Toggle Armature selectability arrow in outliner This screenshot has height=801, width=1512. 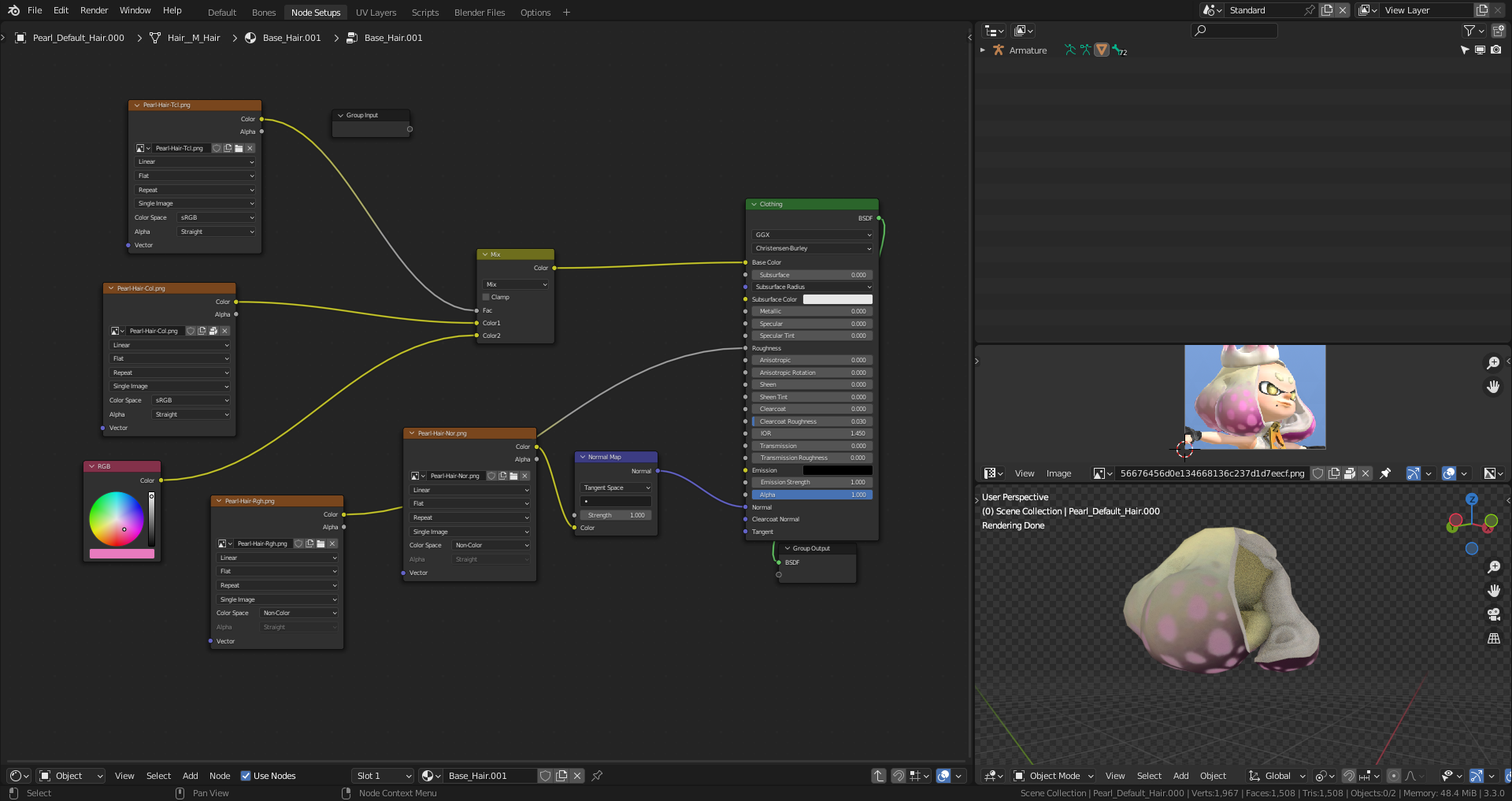(x=1465, y=50)
